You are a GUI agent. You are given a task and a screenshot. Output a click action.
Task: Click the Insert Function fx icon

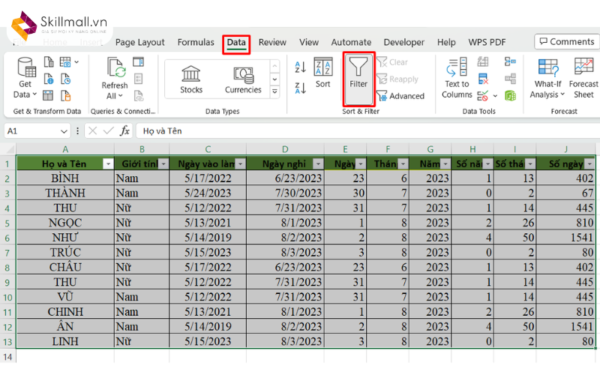pyautogui.click(x=124, y=131)
